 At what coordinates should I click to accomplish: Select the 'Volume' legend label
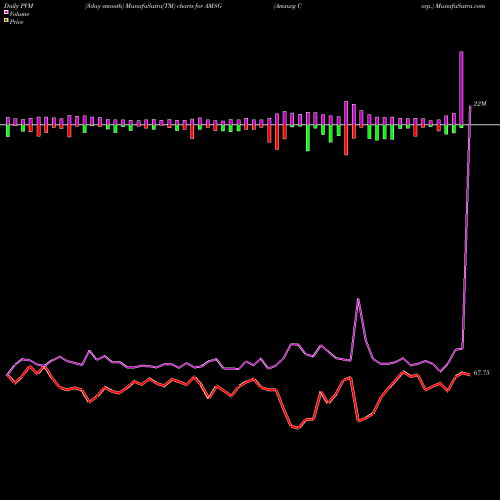(x=19, y=14)
